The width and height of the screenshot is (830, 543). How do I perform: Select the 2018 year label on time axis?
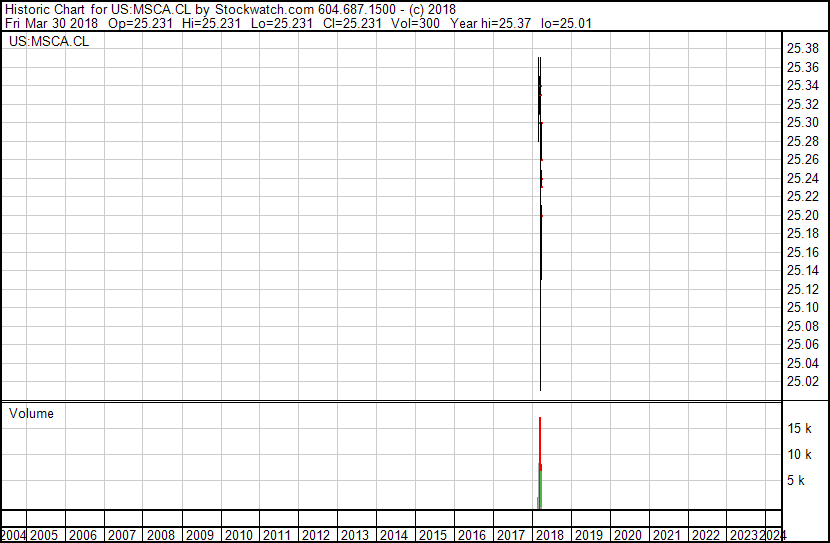pos(549,535)
